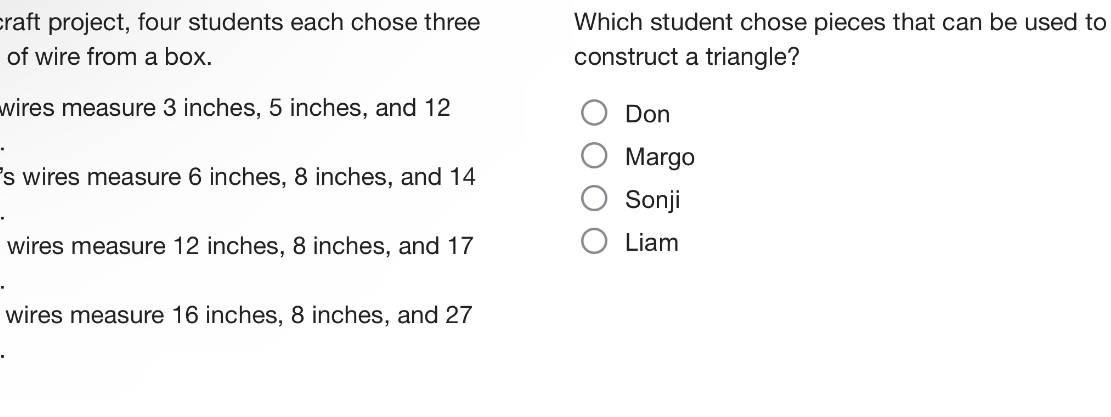Mark the Liam radio button

594,243
